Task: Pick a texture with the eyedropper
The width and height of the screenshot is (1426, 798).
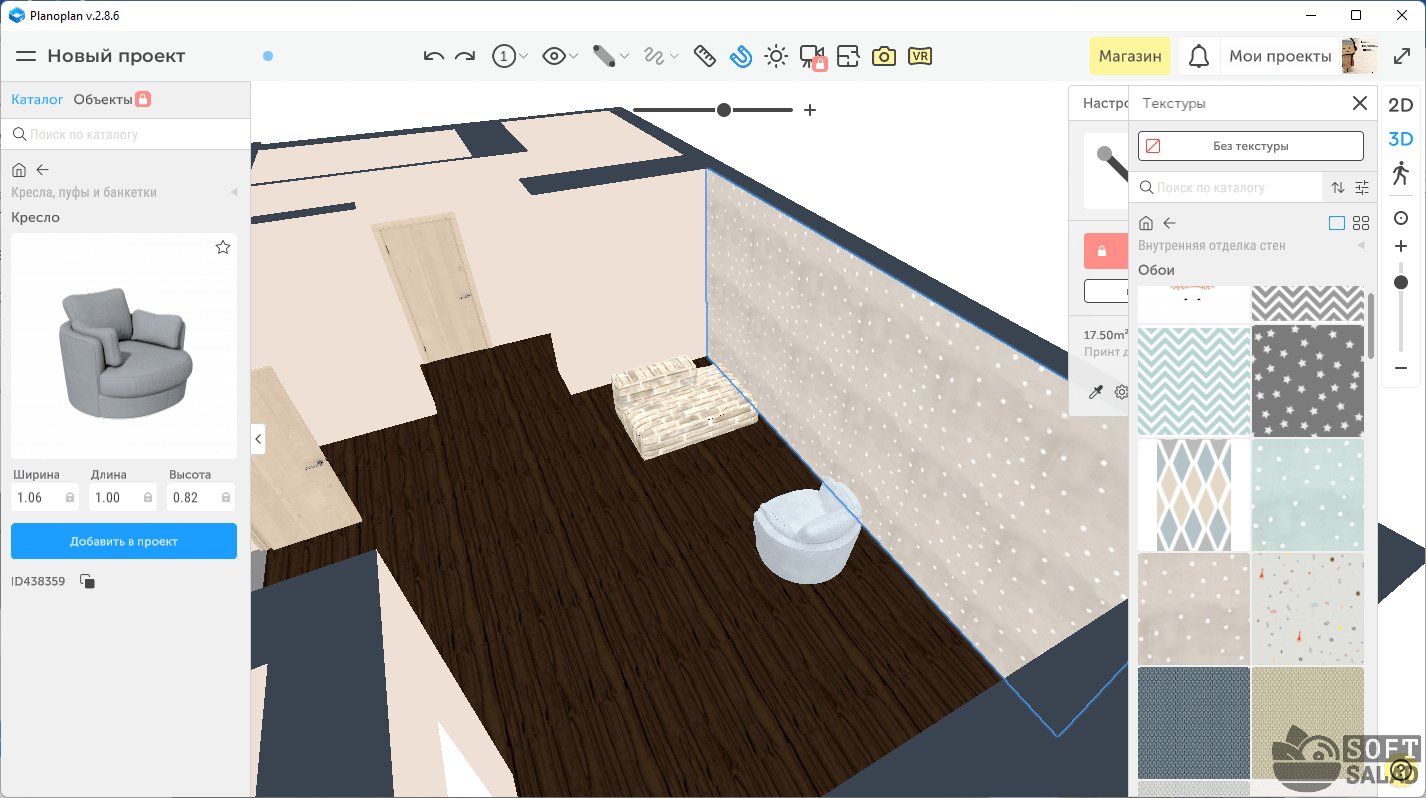Action: tap(1096, 392)
